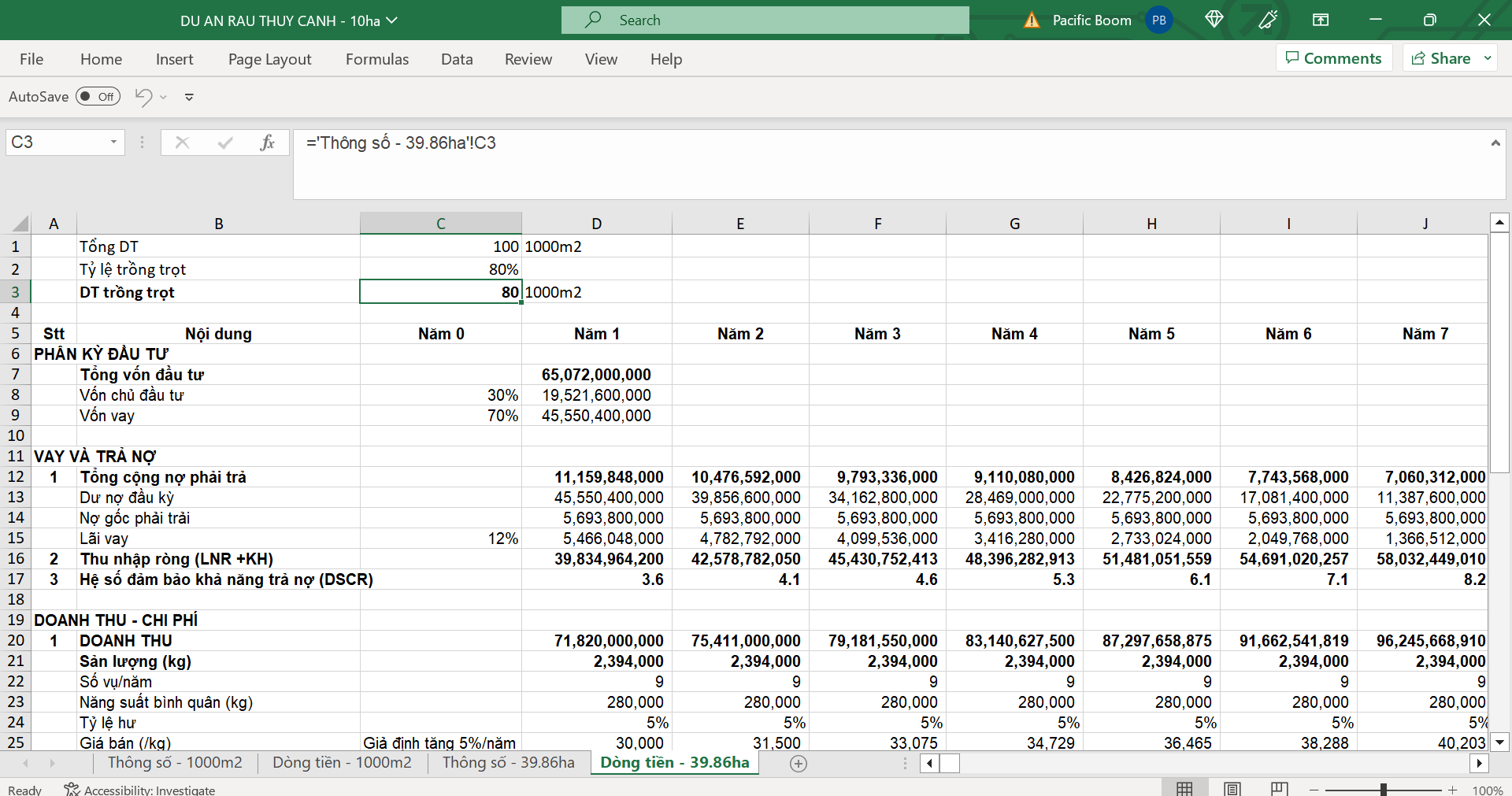Click the Undo arrow icon

click(x=143, y=97)
